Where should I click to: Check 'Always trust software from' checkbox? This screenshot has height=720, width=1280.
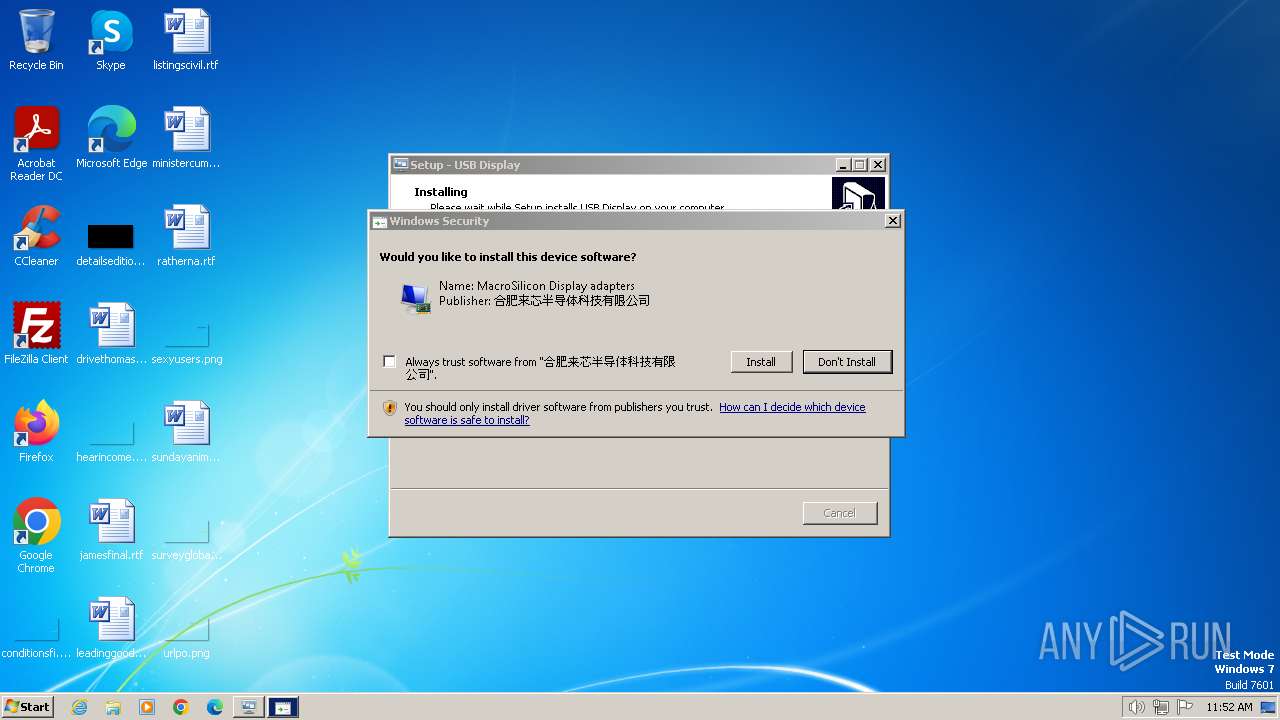pos(390,362)
